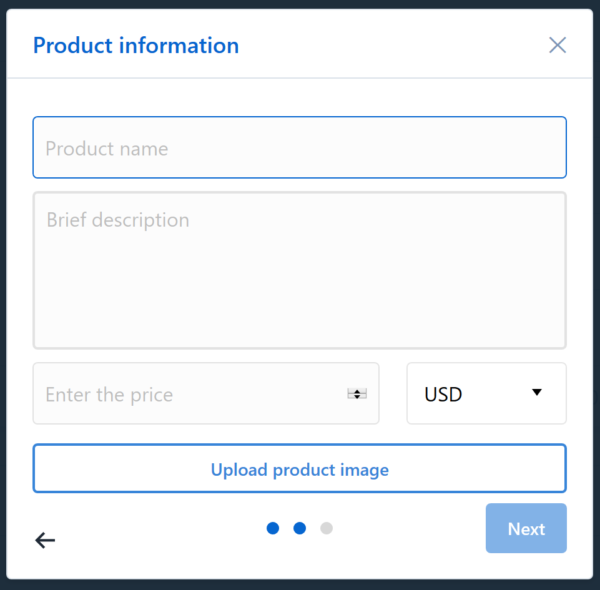Select the second step indicator dot
Image resolution: width=600 pixels, height=590 pixels.
click(300, 528)
